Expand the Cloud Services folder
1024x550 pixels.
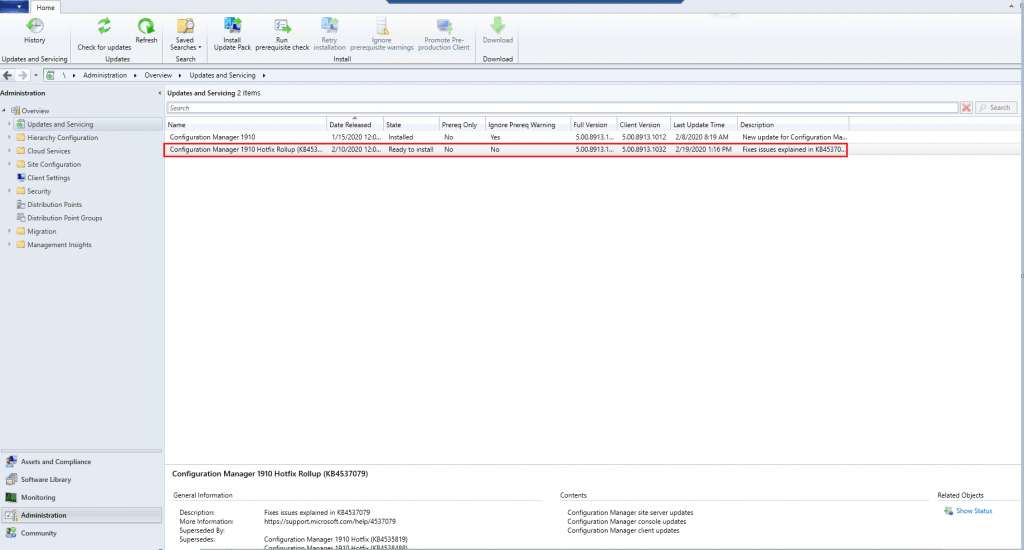pos(9,150)
